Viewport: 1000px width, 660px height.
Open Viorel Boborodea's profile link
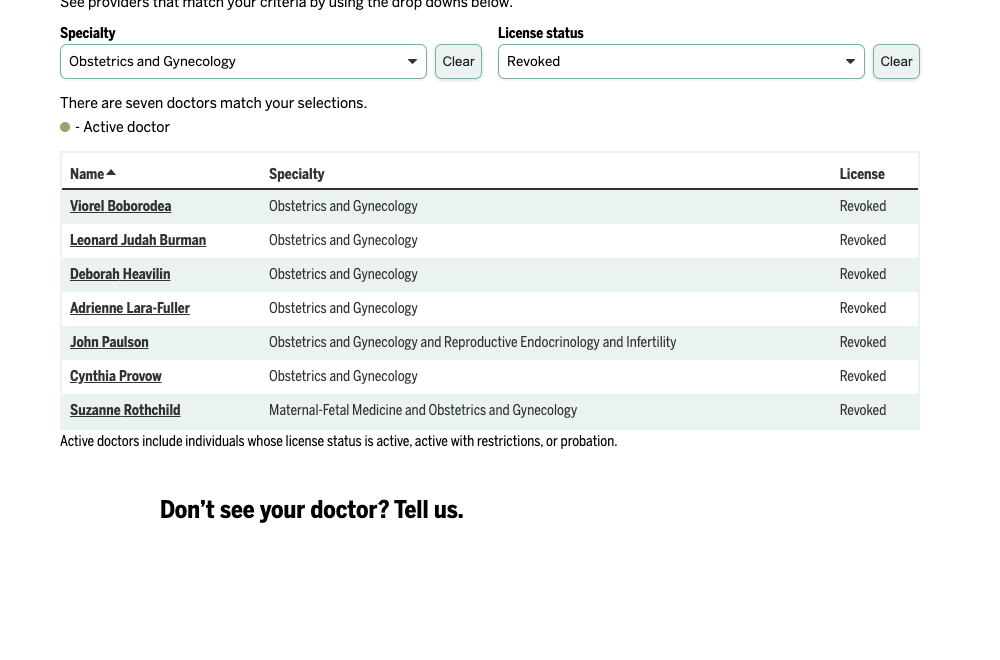[121, 206]
